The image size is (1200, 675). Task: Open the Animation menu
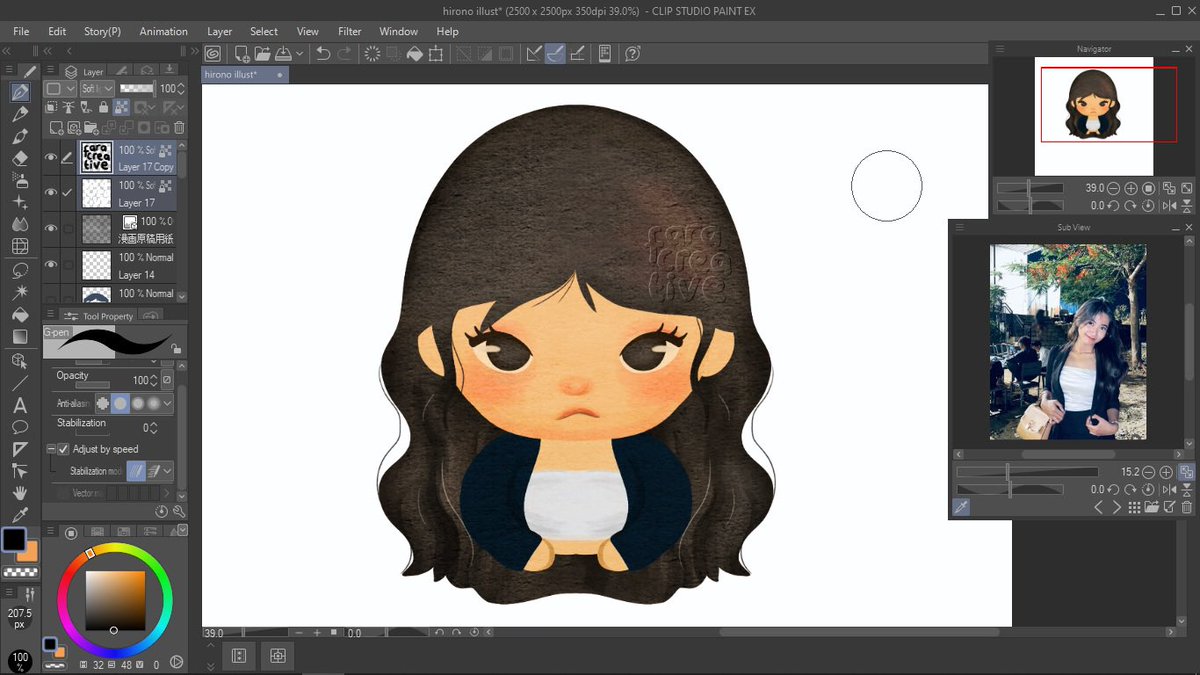[x=163, y=31]
